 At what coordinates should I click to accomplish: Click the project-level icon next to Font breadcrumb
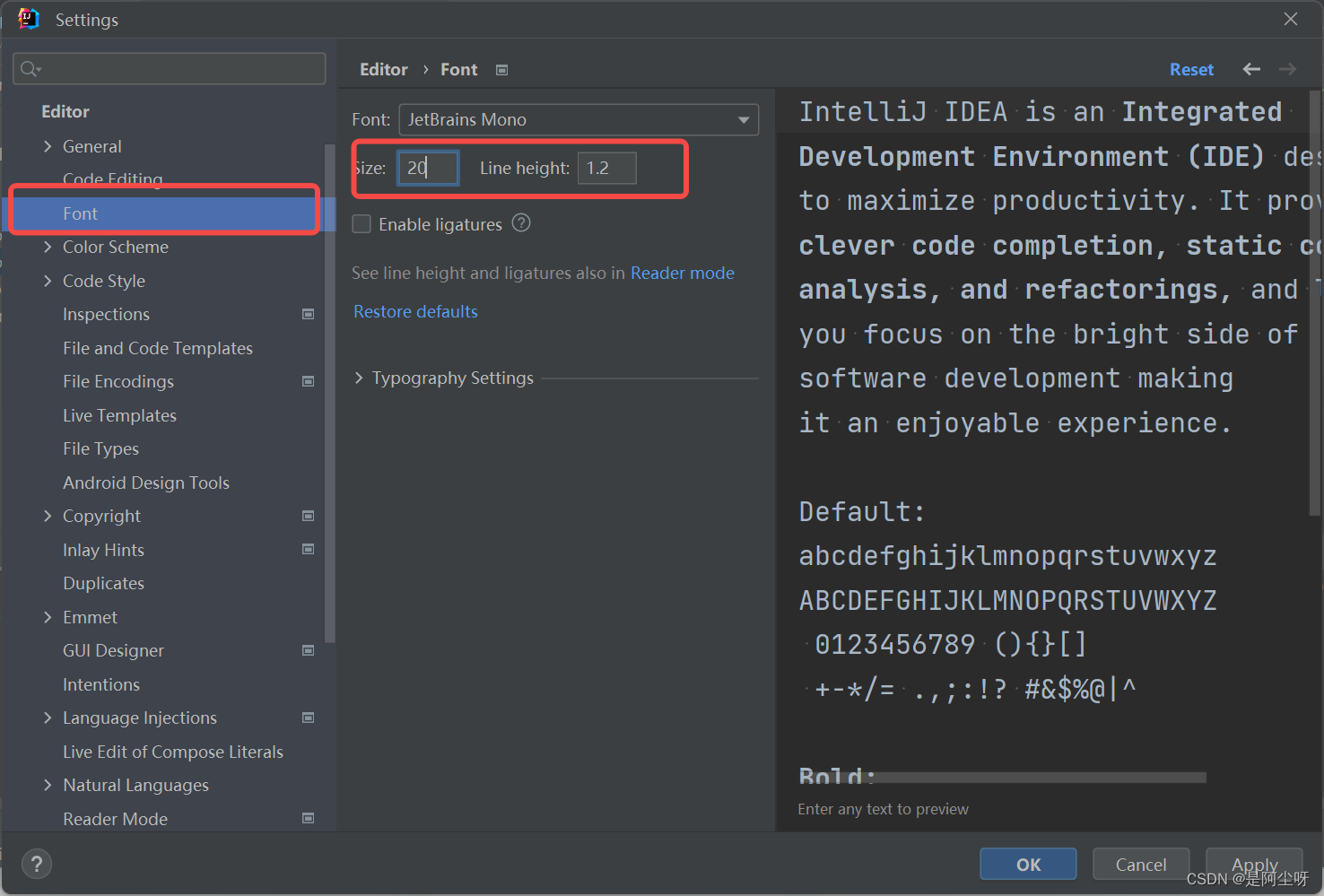(x=502, y=70)
